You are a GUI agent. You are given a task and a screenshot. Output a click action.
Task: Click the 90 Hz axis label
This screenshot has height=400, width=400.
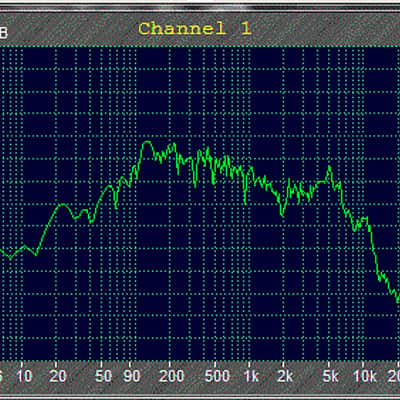[132, 377]
